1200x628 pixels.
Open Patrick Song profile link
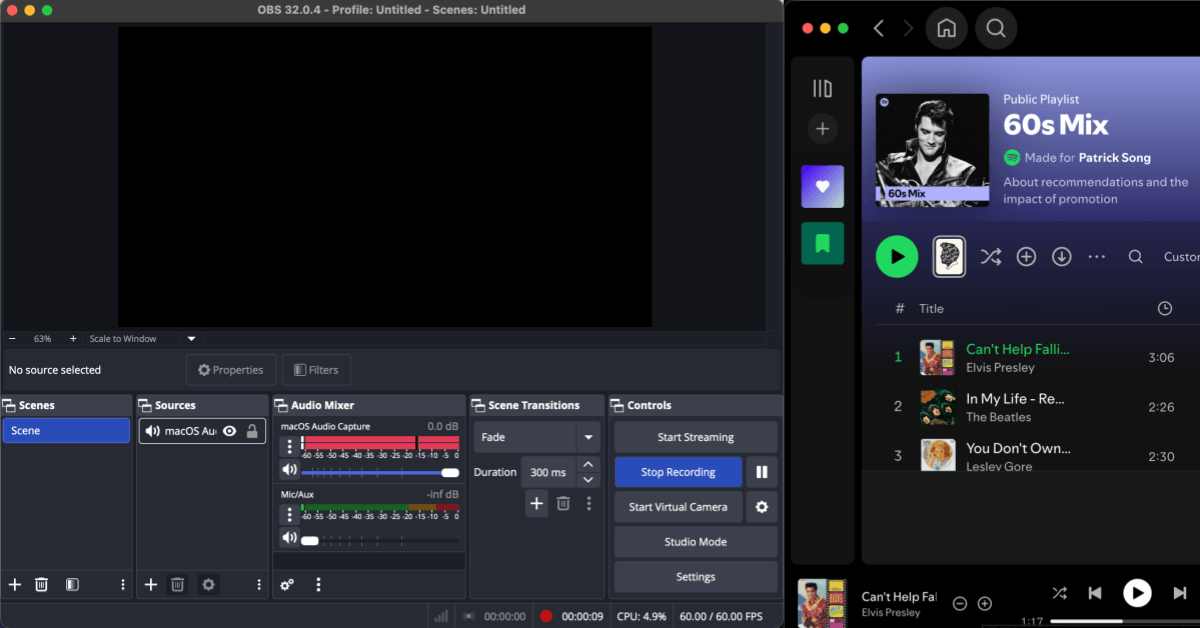click(1114, 158)
